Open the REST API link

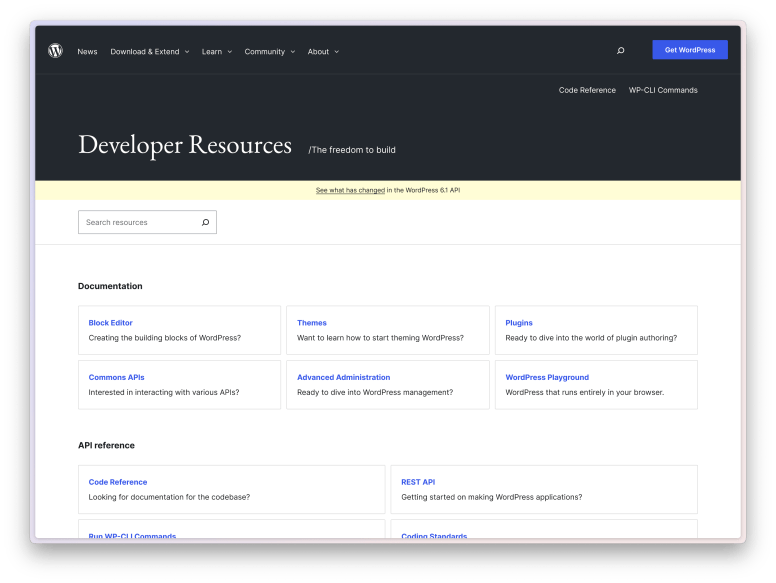tap(418, 482)
